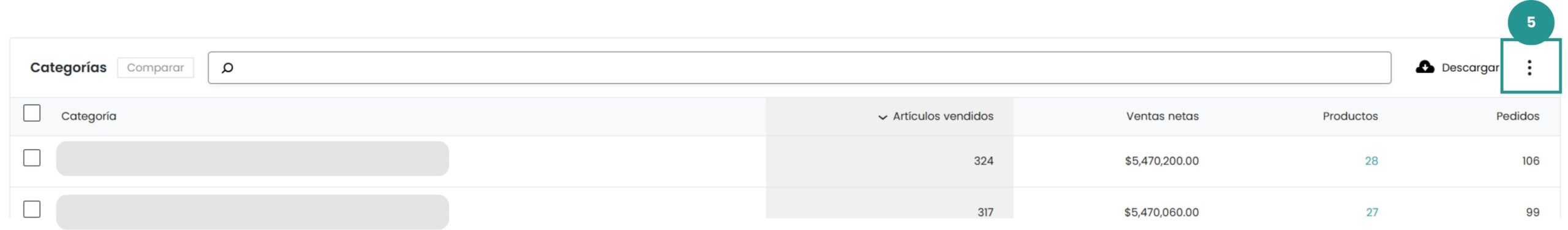Click the Descargar text label
Viewport: 1568px width, 230px height.
(1470, 67)
